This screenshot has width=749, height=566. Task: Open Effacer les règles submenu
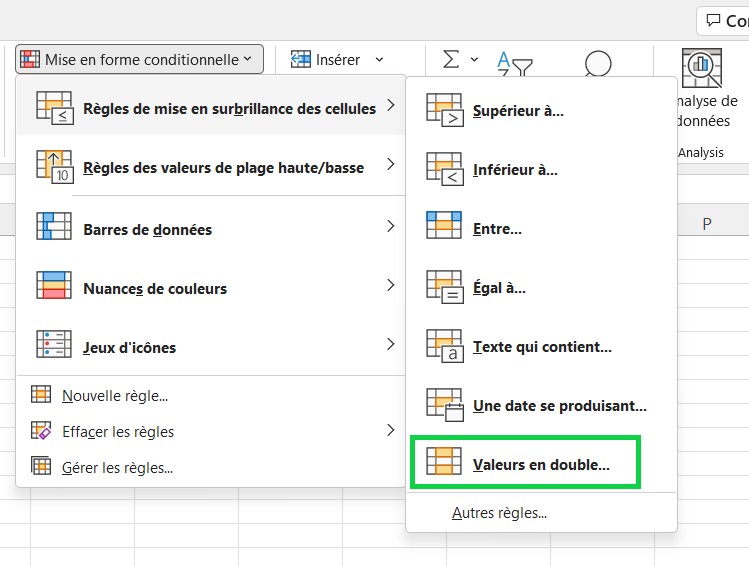point(211,431)
